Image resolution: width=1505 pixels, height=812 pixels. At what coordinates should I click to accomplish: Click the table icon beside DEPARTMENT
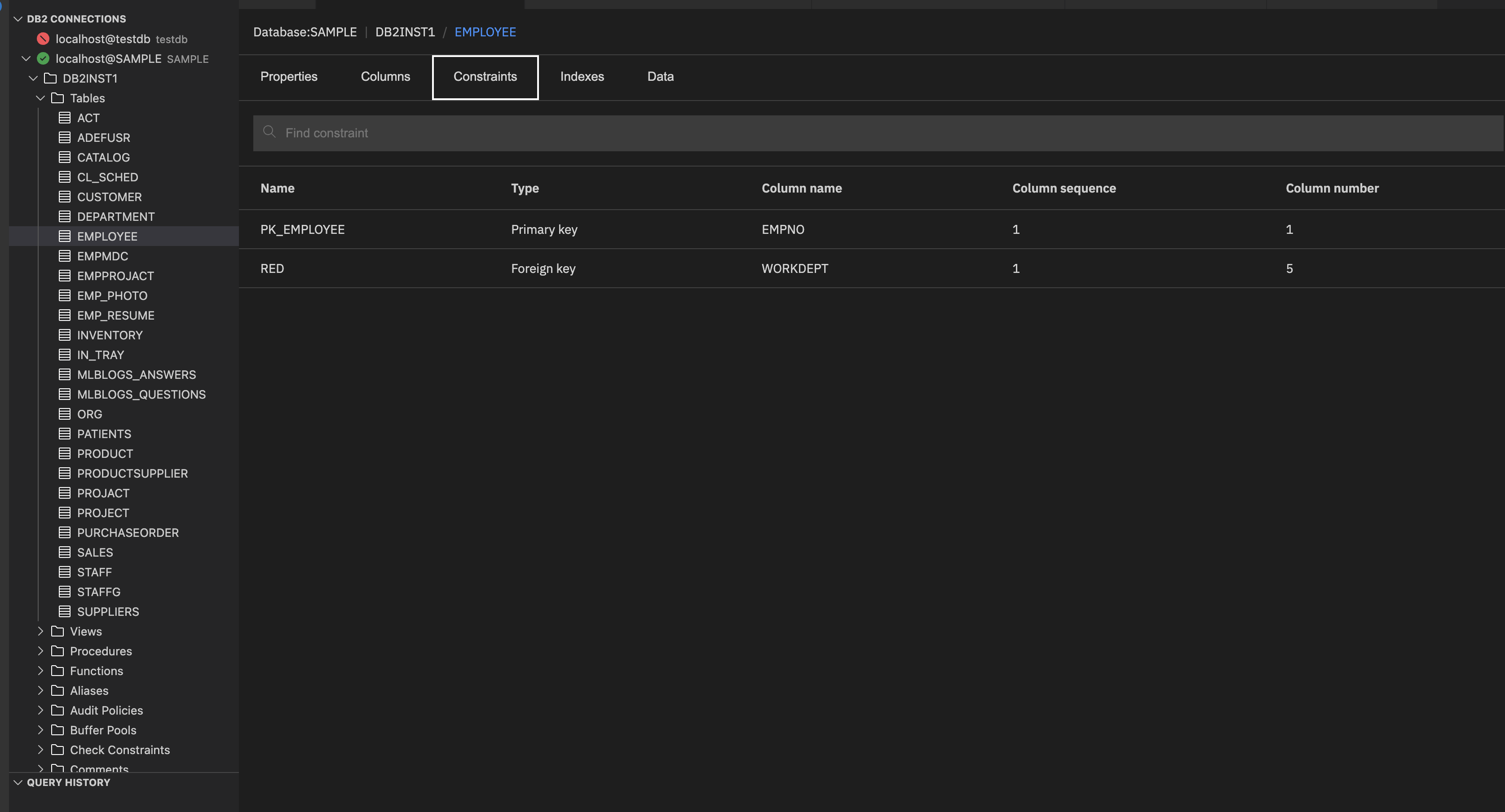(65, 216)
